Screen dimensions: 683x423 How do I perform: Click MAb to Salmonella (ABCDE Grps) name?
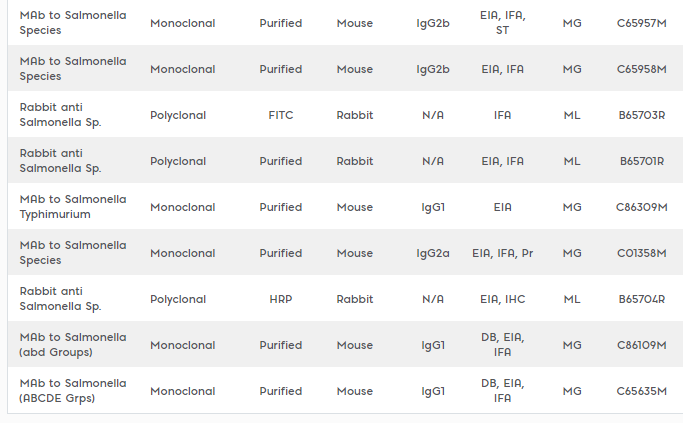point(73,391)
